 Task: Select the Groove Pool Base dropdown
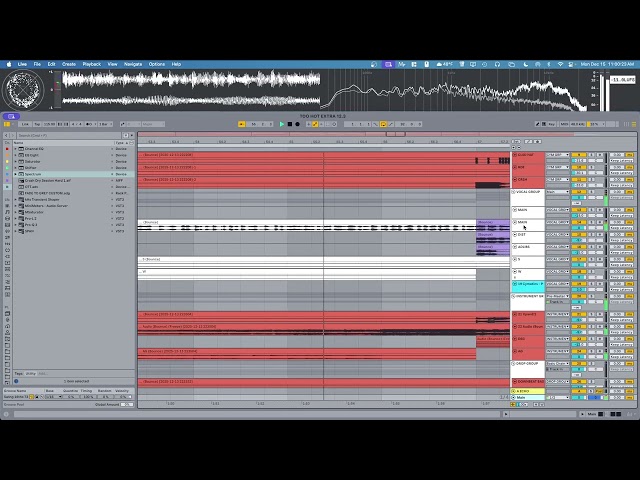pyautogui.click(x=53, y=397)
